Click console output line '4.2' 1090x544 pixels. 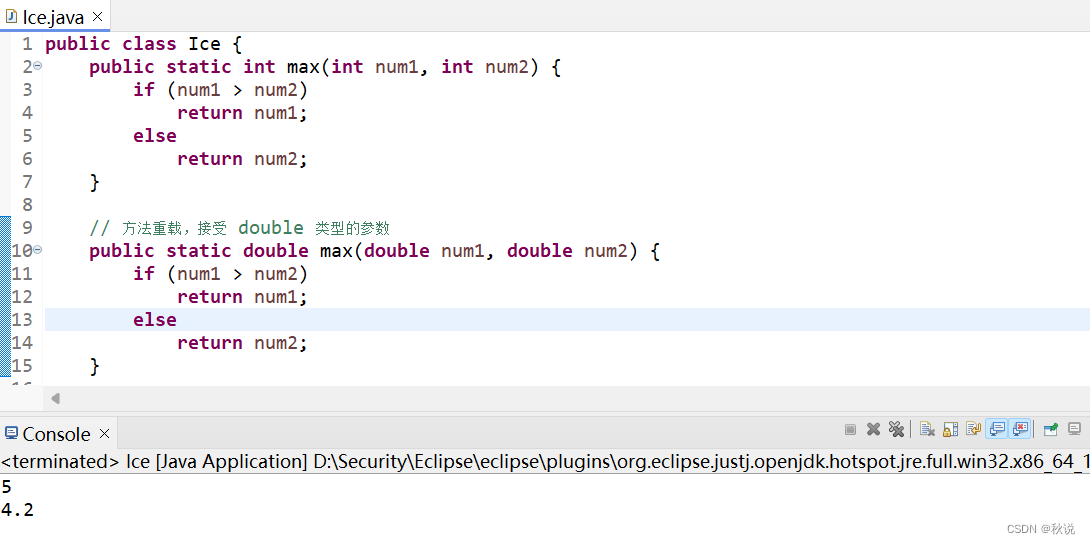(17, 511)
